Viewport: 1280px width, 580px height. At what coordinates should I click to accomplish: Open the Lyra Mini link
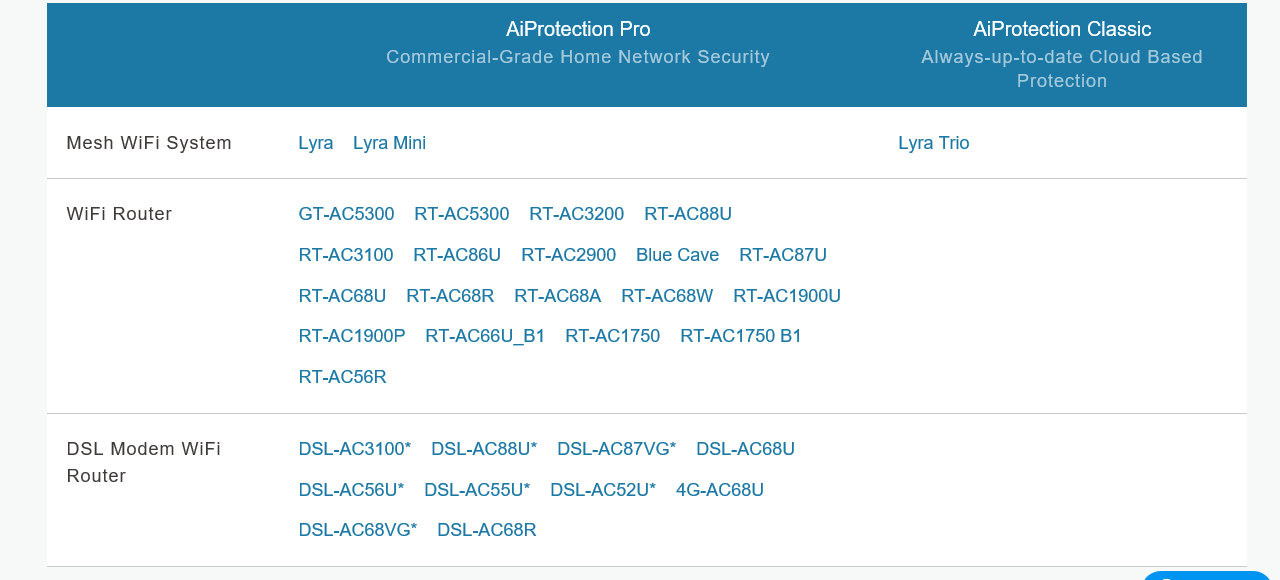389,143
